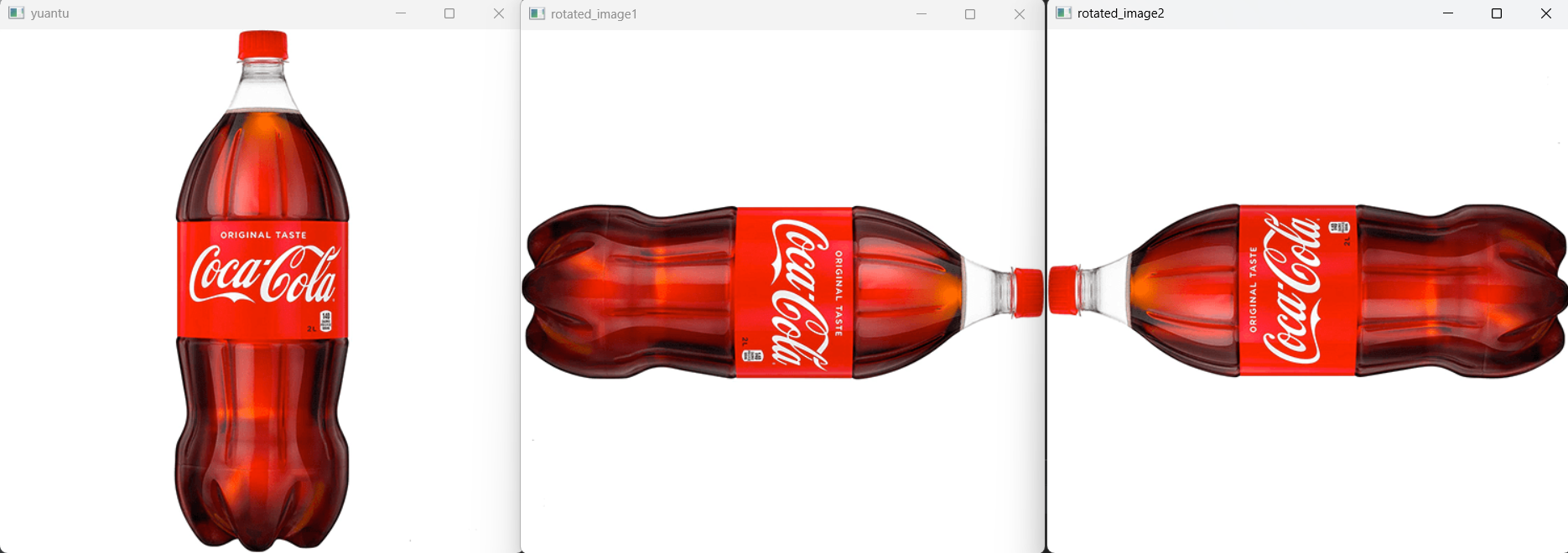Minimize the rotated_image1 window

pos(922,14)
